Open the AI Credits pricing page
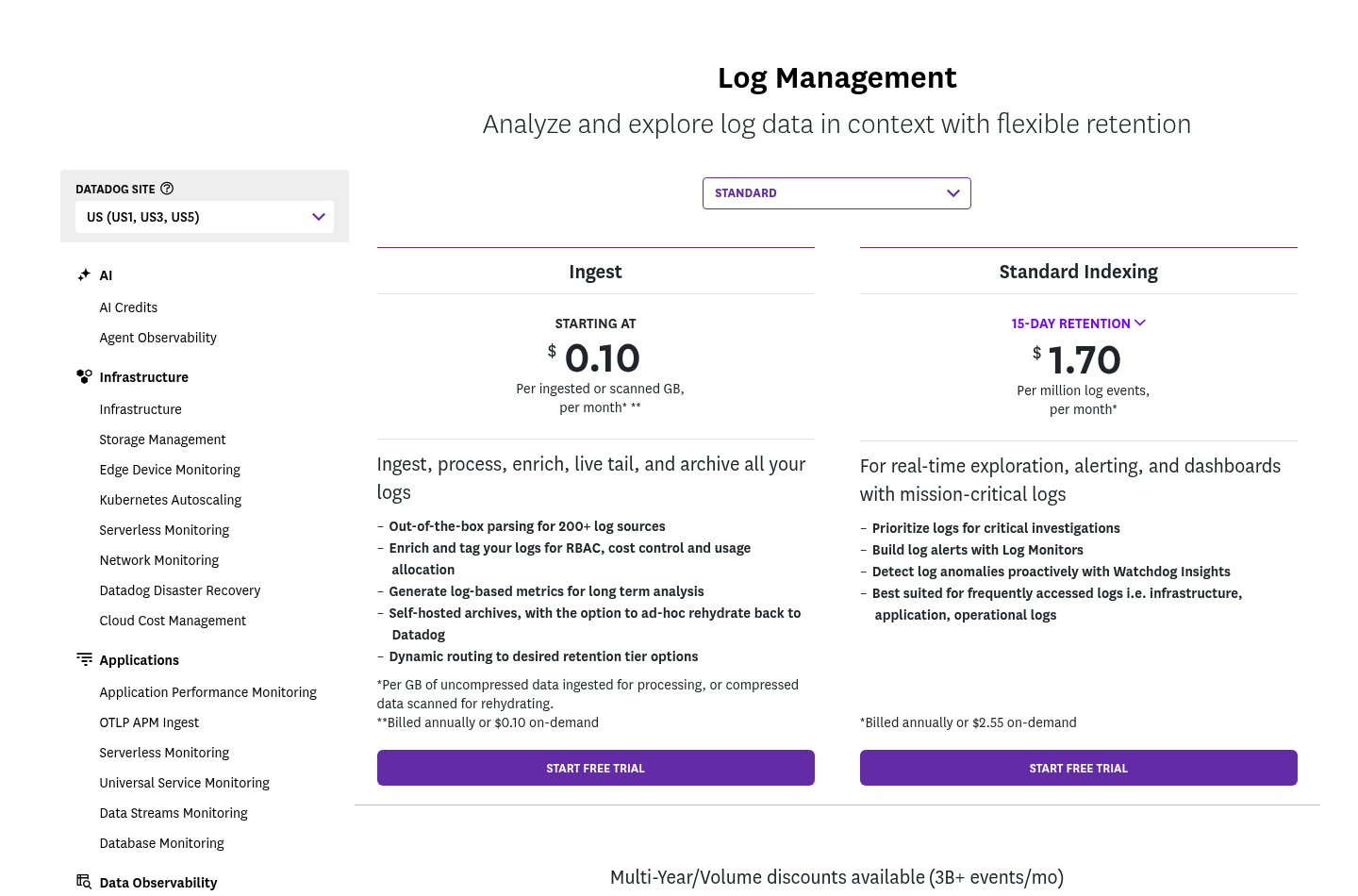Image resolution: width=1358 pixels, height=896 pixels. [x=128, y=307]
